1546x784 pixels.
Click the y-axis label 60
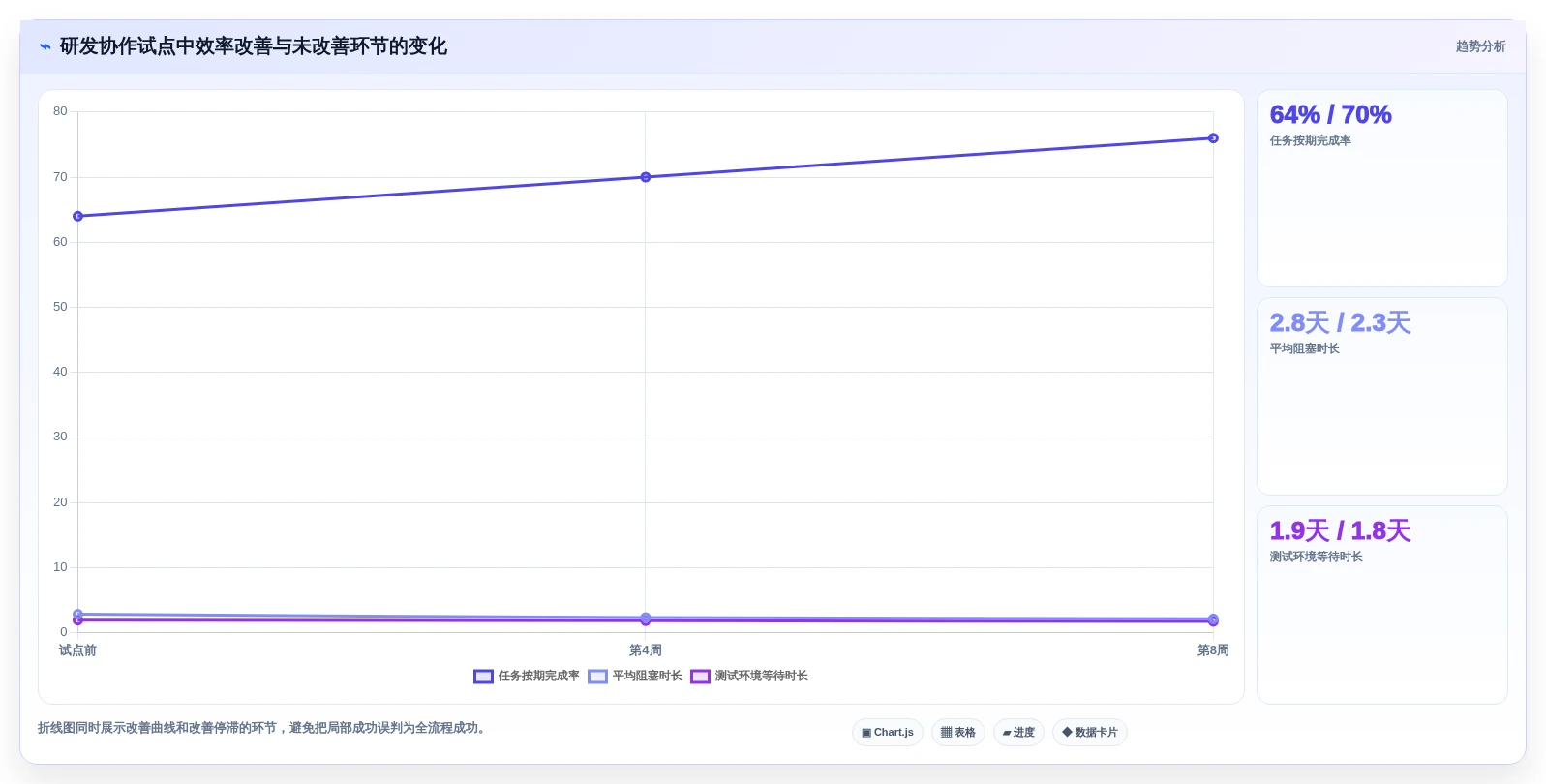(60, 242)
